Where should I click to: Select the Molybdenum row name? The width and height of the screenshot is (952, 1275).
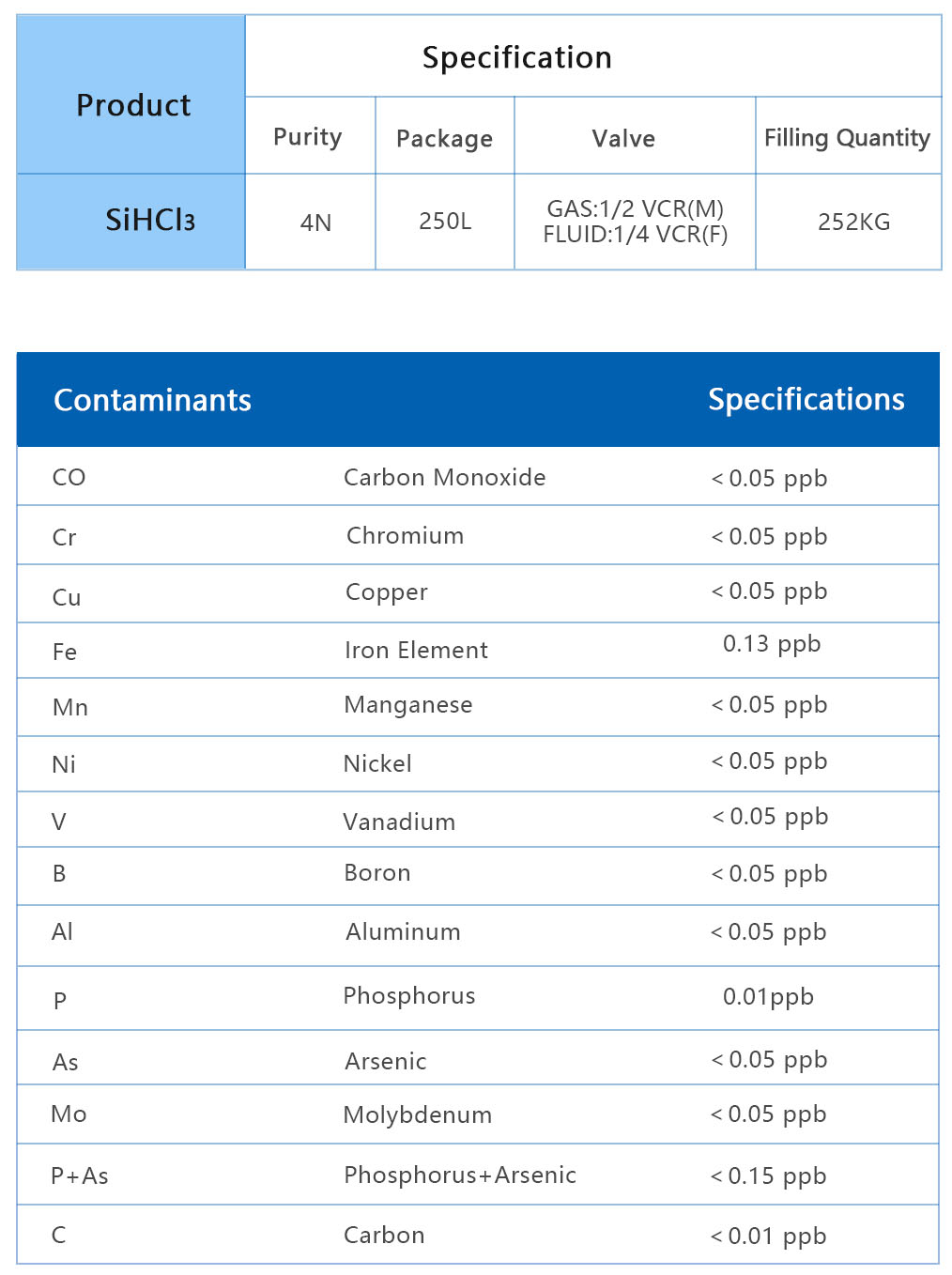[417, 1114]
